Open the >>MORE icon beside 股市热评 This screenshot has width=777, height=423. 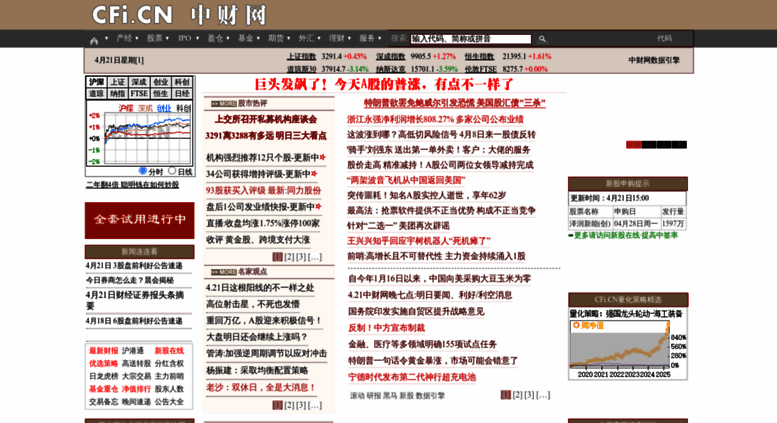223,104
